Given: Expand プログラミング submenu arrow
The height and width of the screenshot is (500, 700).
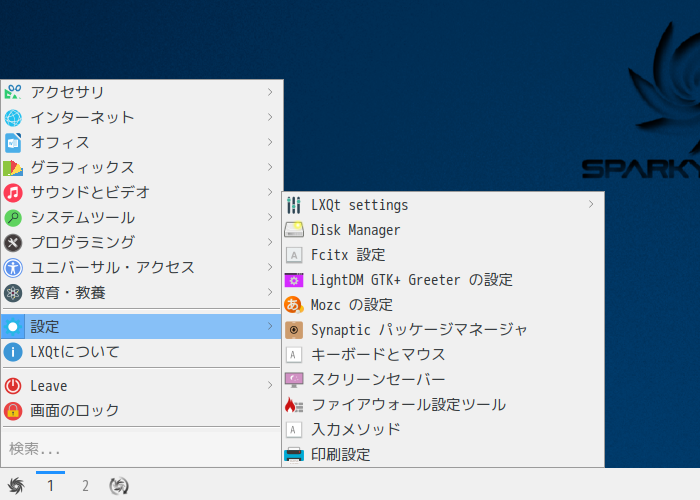Looking at the screenshot, I should click(x=270, y=242).
